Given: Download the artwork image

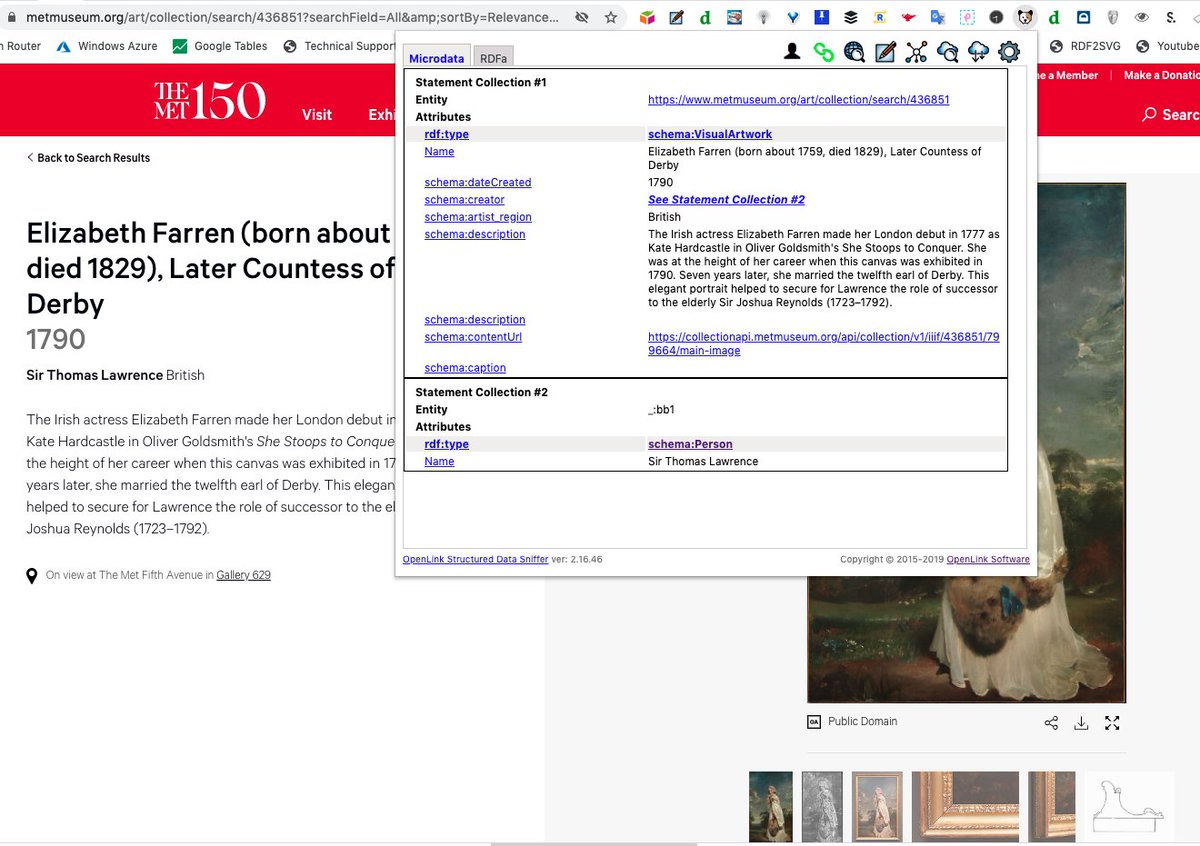Looking at the screenshot, I should [1081, 723].
